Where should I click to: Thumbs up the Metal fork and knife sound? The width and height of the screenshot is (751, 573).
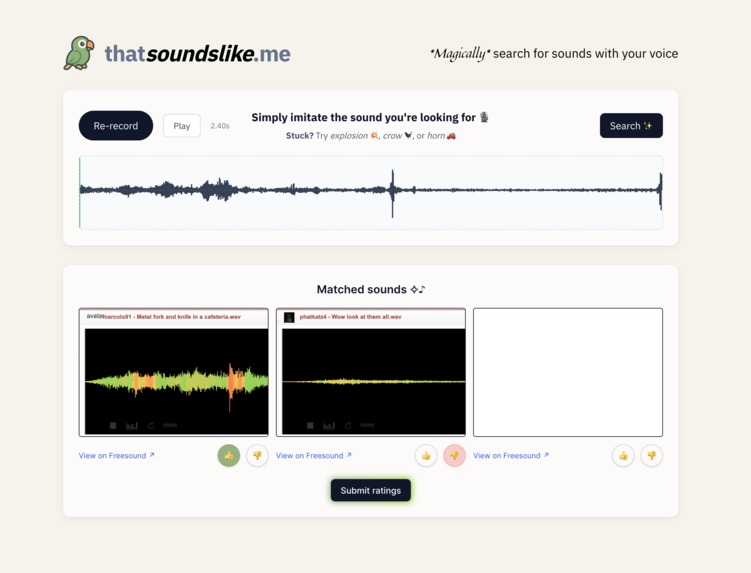coord(228,456)
